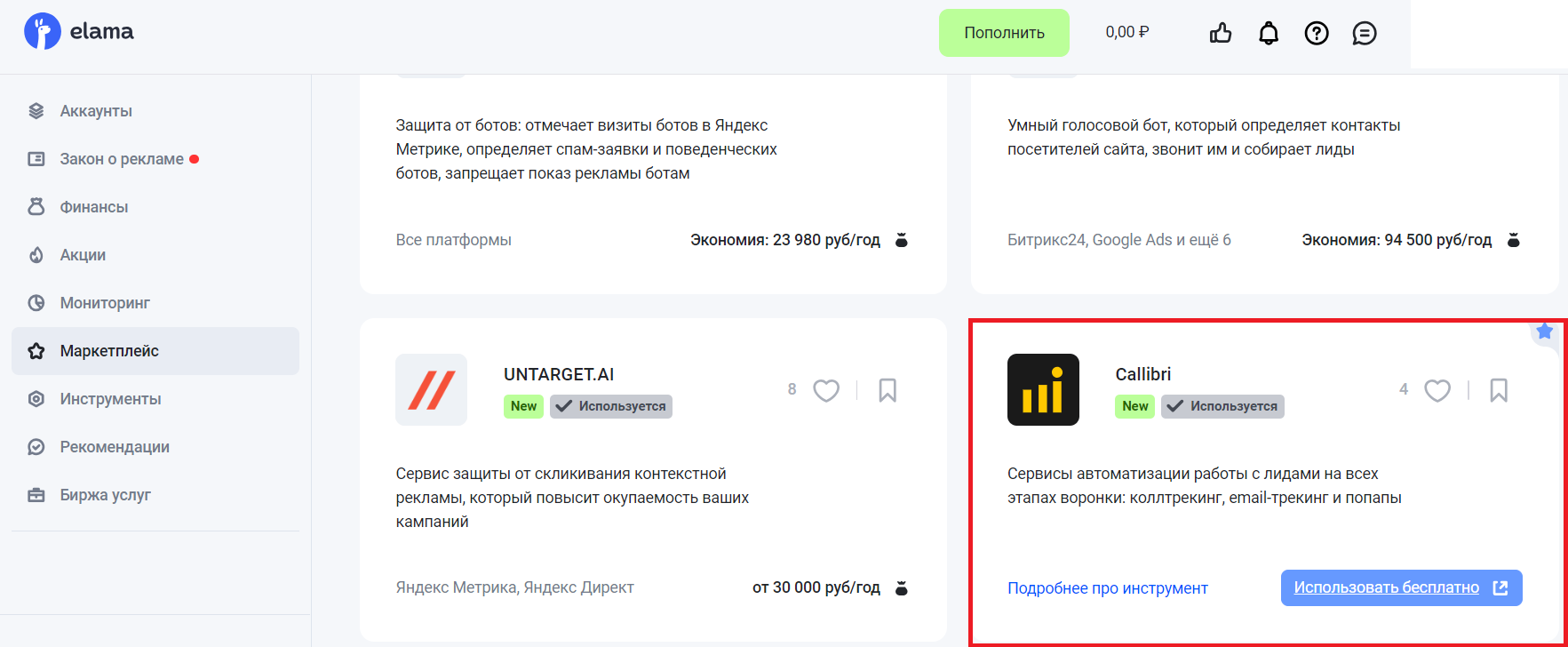The width and height of the screenshot is (1568, 647).
Task: Click the external-link icon in Использовать бесплатно
Action: [x=1500, y=587]
